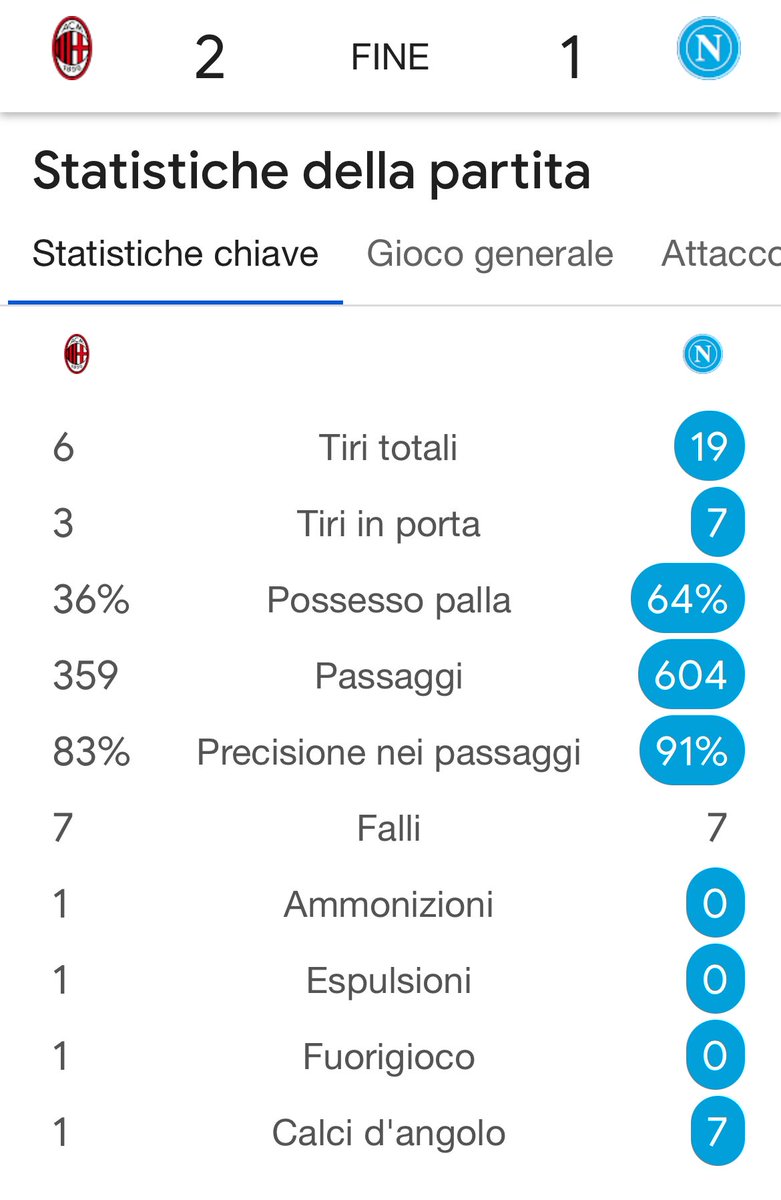Switch to the Gioco generale tab
Viewport: 781px width, 1200px height.
(x=489, y=254)
